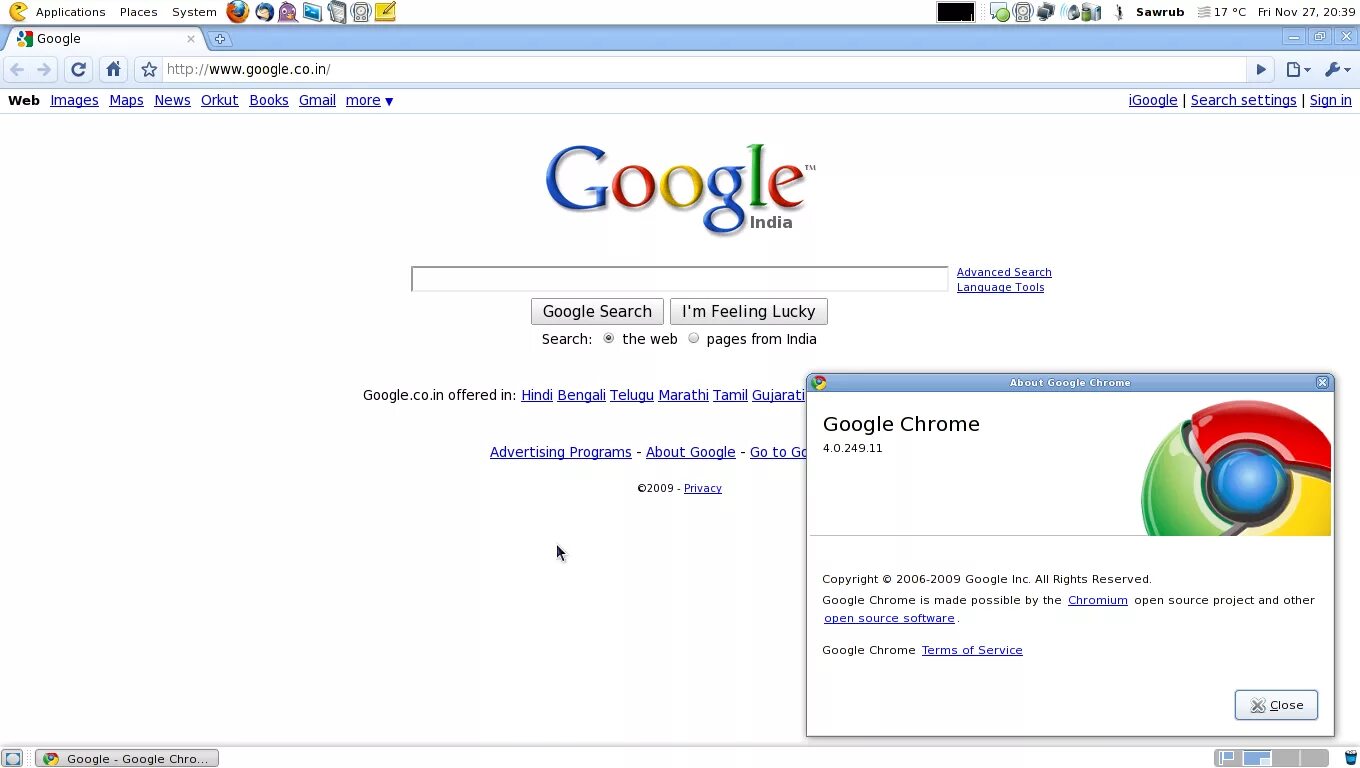Open the Privacy link
The height and width of the screenshot is (768, 1360).
[702, 488]
